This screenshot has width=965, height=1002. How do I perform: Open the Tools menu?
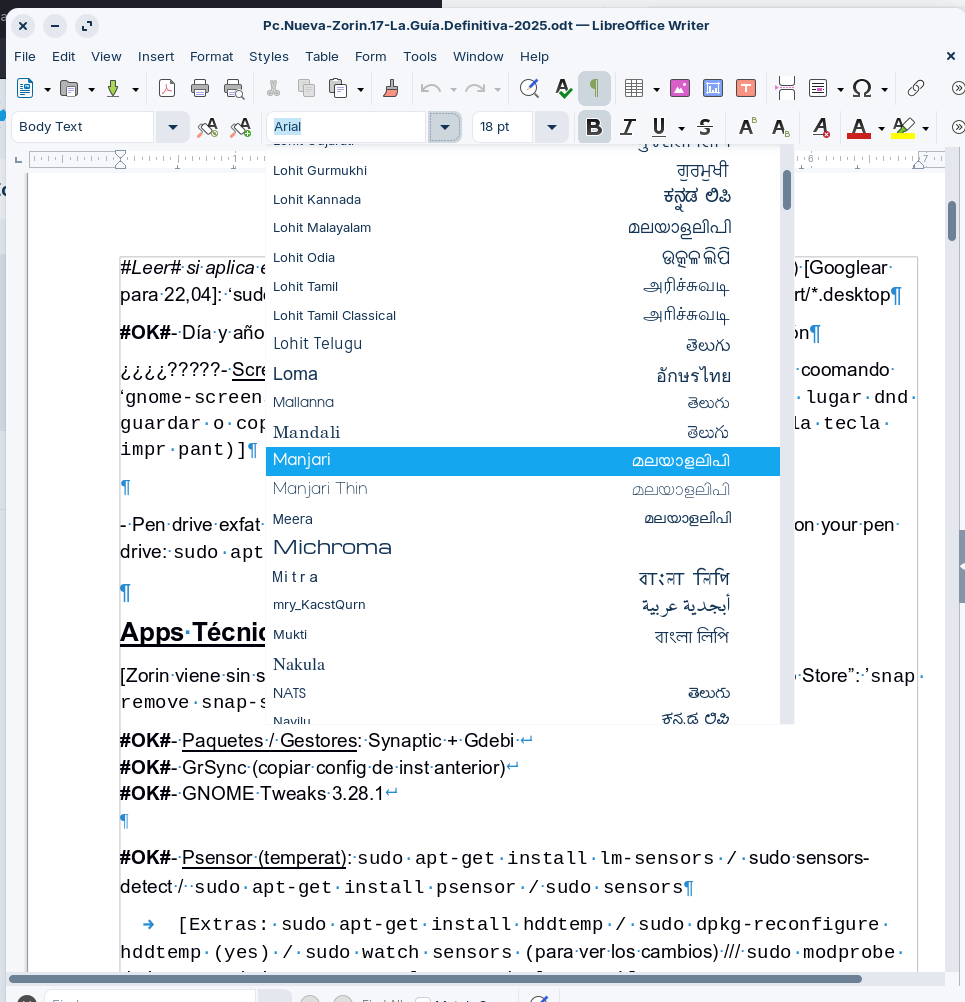(x=420, y=57)
